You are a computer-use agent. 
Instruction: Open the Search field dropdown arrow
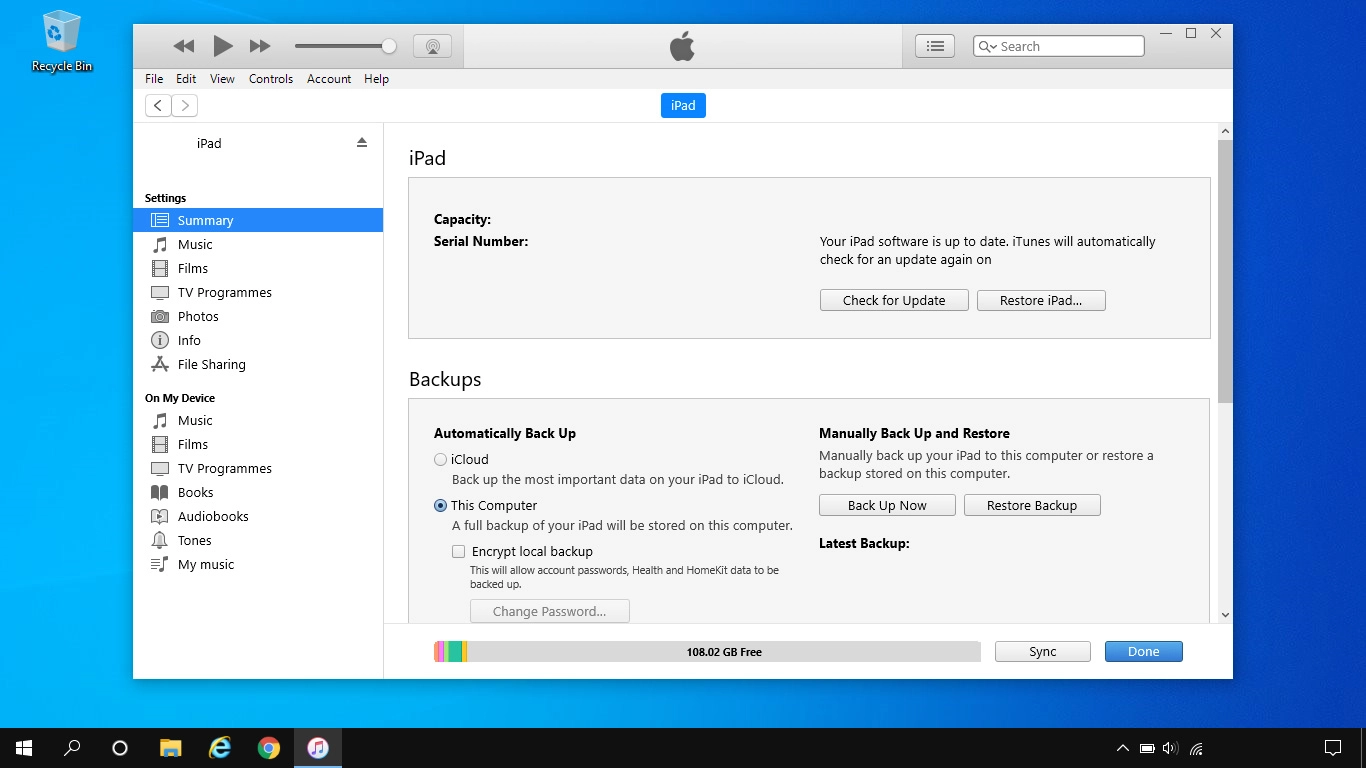pos(992,46)
